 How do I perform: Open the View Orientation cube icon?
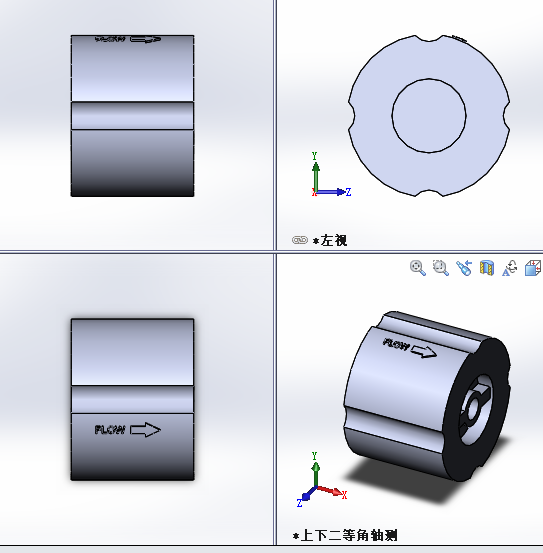pos(533,268)
